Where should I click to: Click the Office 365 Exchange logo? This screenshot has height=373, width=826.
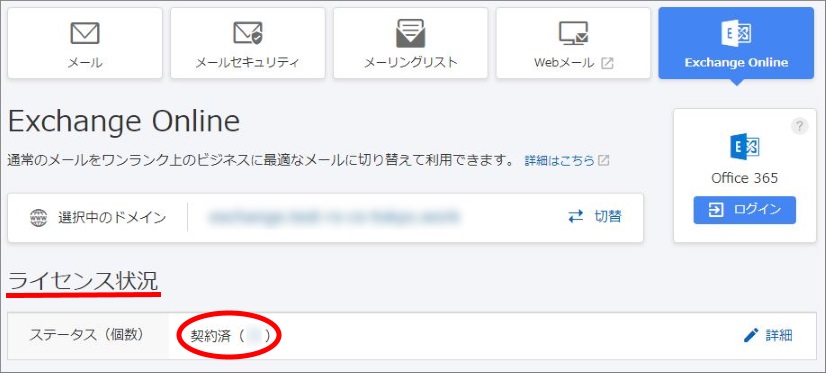[x=744, y=147]
